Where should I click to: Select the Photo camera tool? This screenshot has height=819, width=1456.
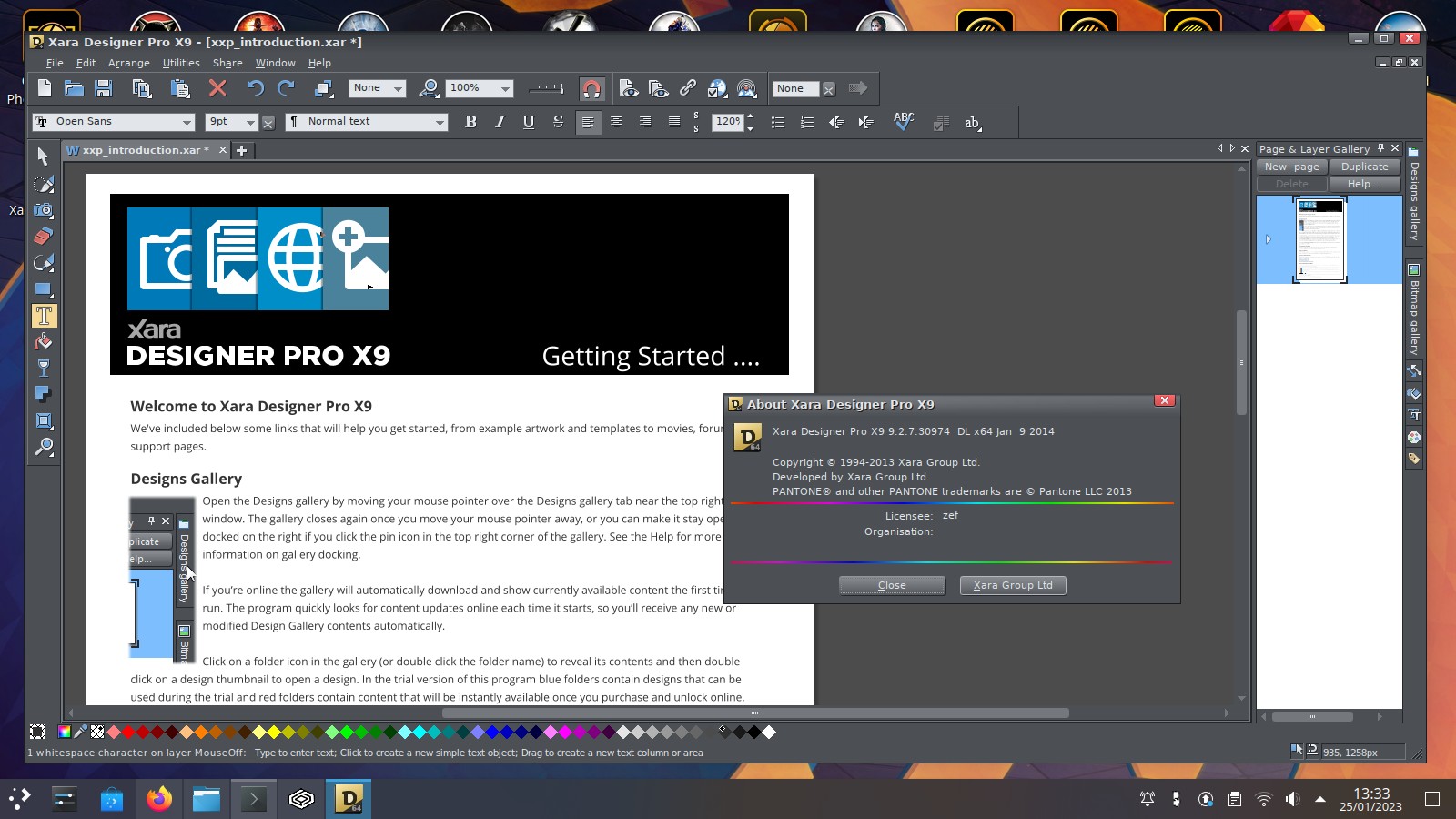pos(43,210)
